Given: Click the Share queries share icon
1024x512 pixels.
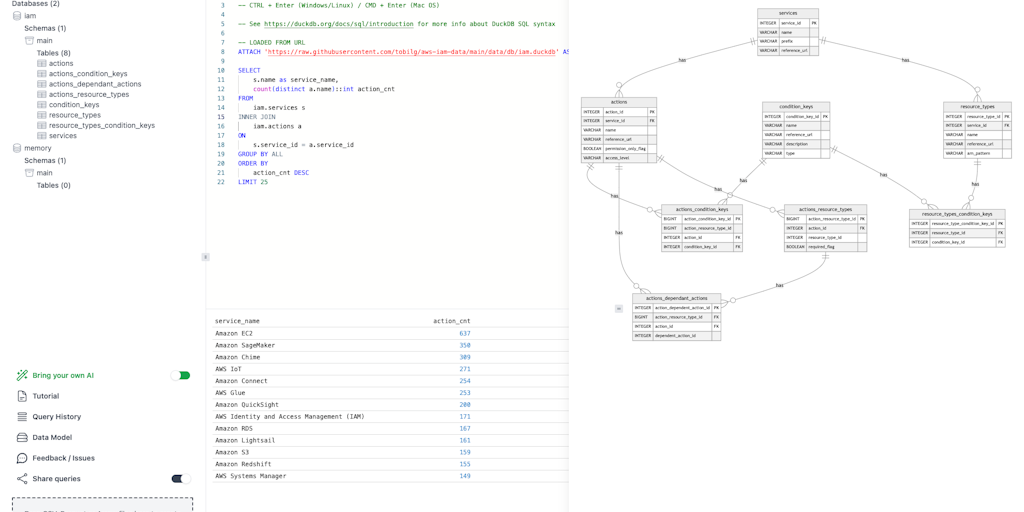Looking at the screenshot, I should coord(22,479).
